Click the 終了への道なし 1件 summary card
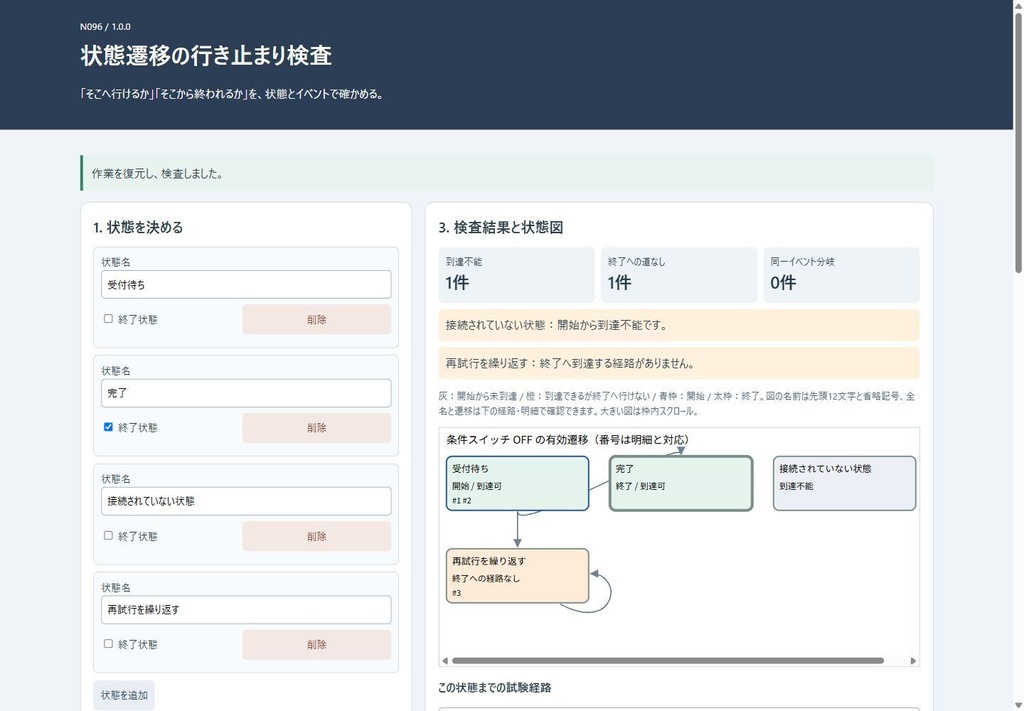The width and height of the screenshot is (1024, 711). pyautogui.click(x=679, y=275)
